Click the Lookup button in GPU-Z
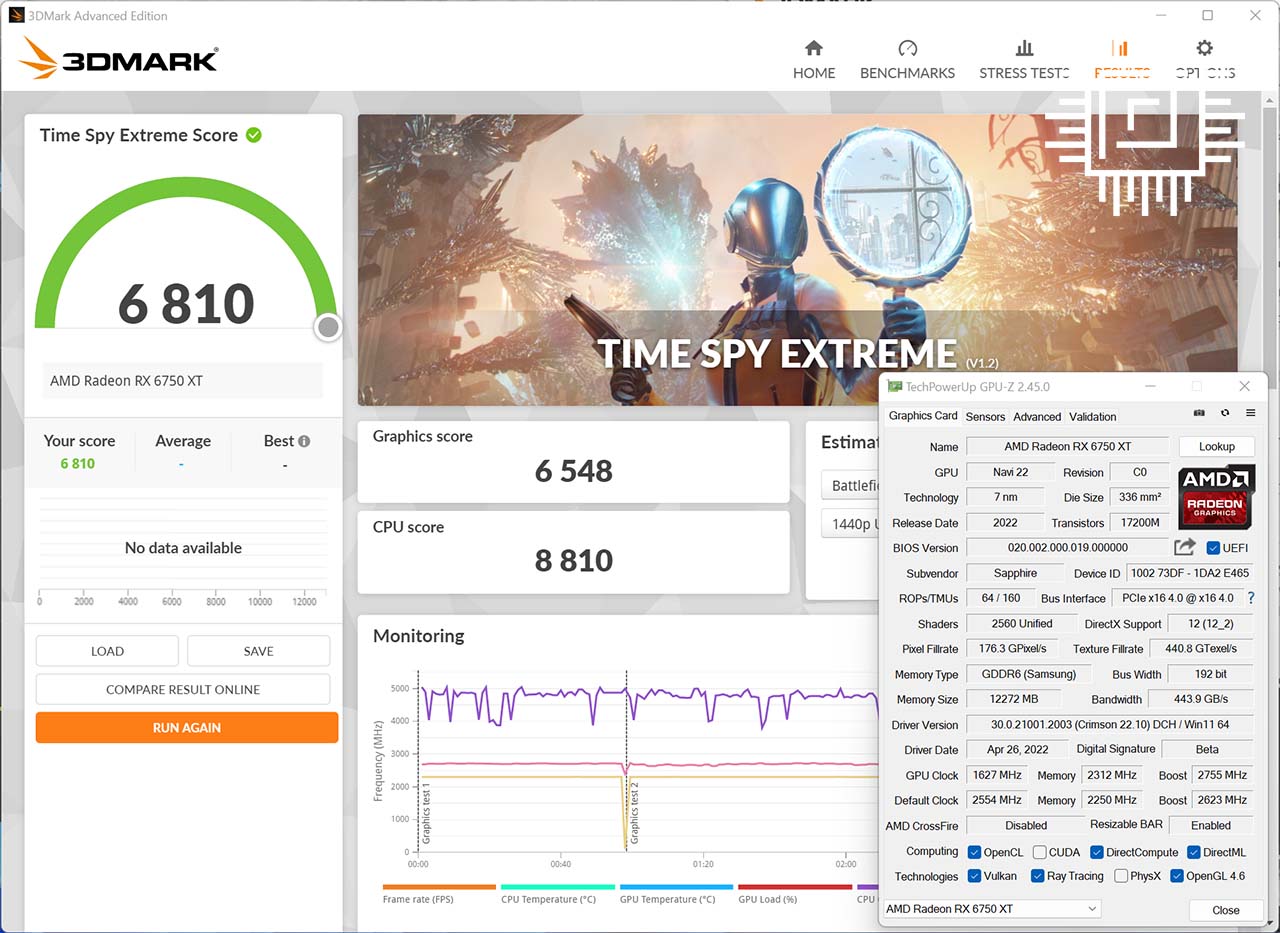Image resolution: width=1280 pixels, height=933 pixels. point(1217,447)
